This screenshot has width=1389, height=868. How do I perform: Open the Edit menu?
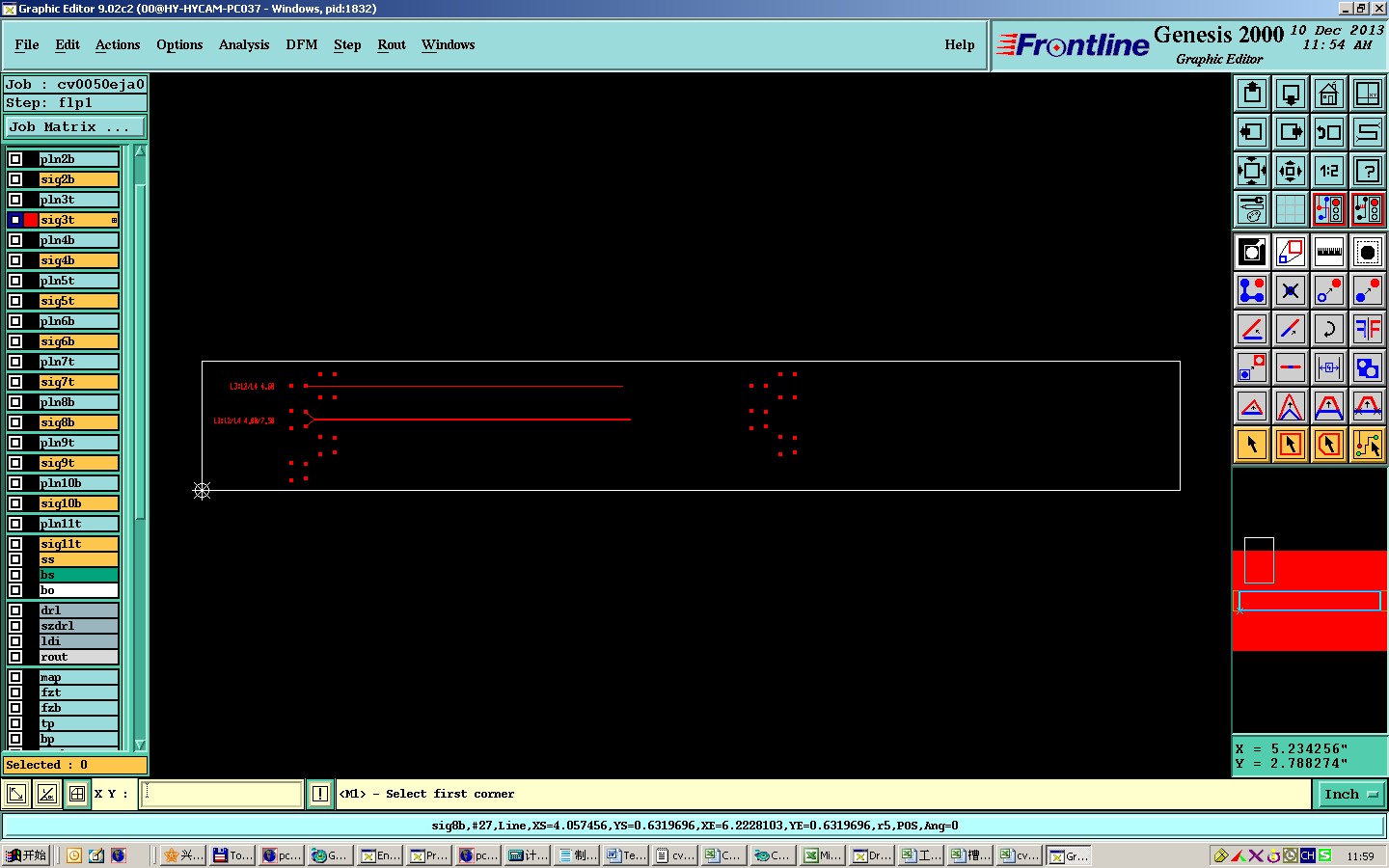[x=68, y=44]
